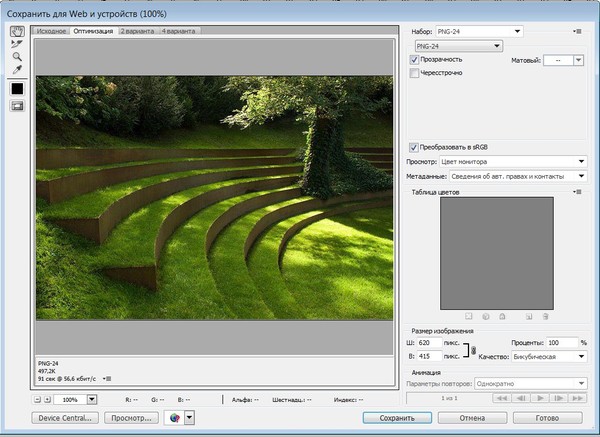Viewport: 600px width, 437px height.
Task: Select the Zoom magnifier tool
Action: 17,58
